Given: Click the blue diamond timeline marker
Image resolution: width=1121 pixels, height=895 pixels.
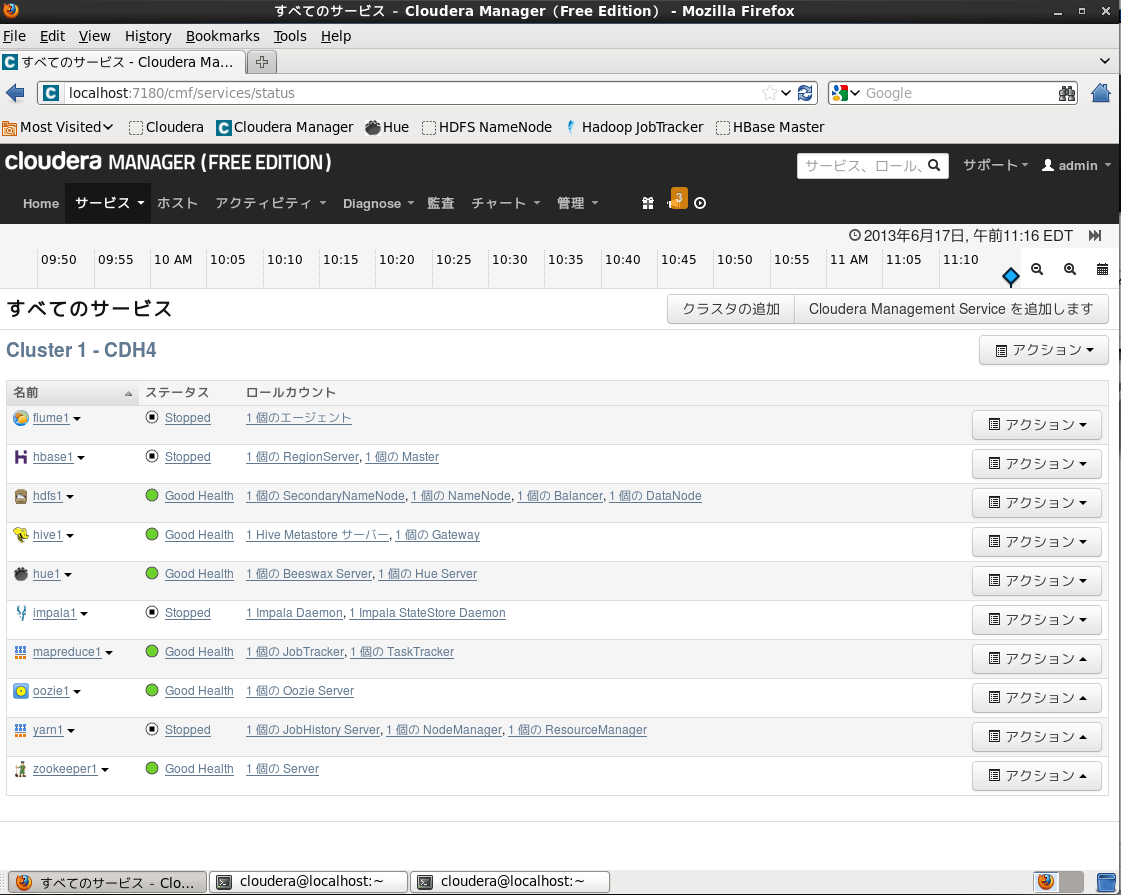Looking at the screenshot, I should tap(1010, 276).
